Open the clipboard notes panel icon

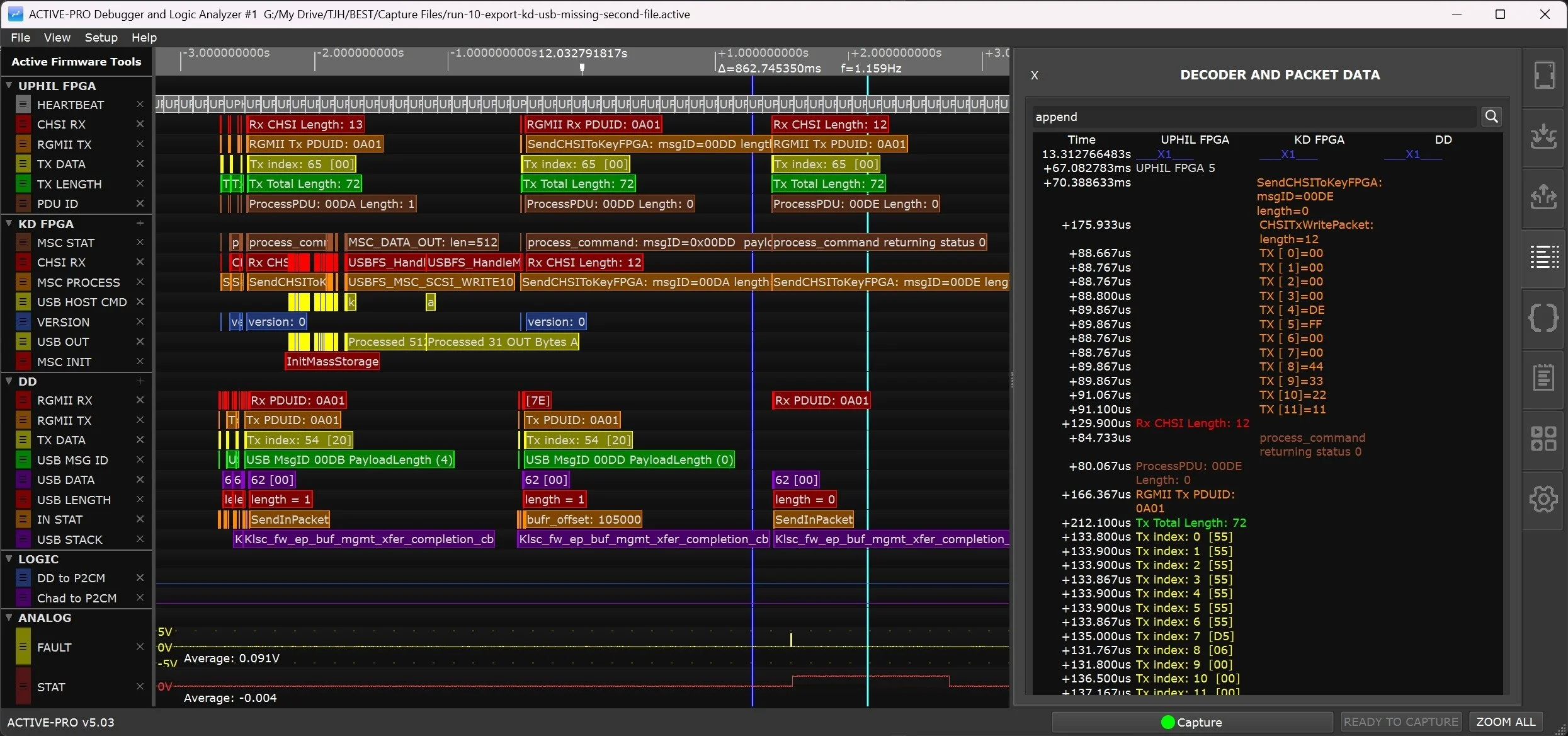pyautogui.click(x=1544, y=377)
